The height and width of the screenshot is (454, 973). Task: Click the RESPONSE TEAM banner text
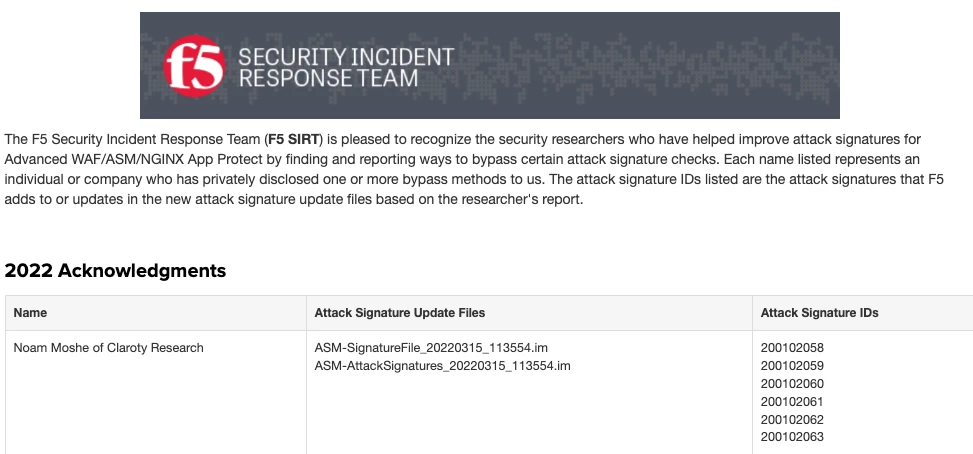(328, 78)
